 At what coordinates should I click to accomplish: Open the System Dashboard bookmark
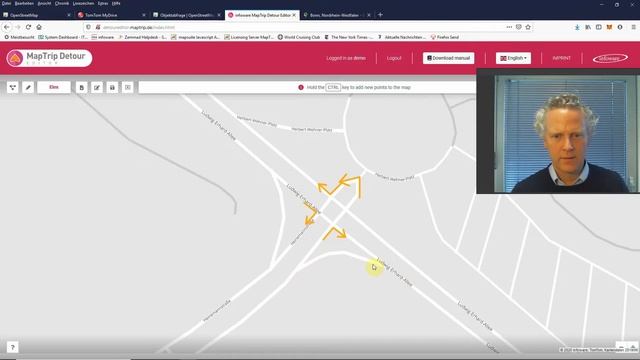click(x=63, y=37)
